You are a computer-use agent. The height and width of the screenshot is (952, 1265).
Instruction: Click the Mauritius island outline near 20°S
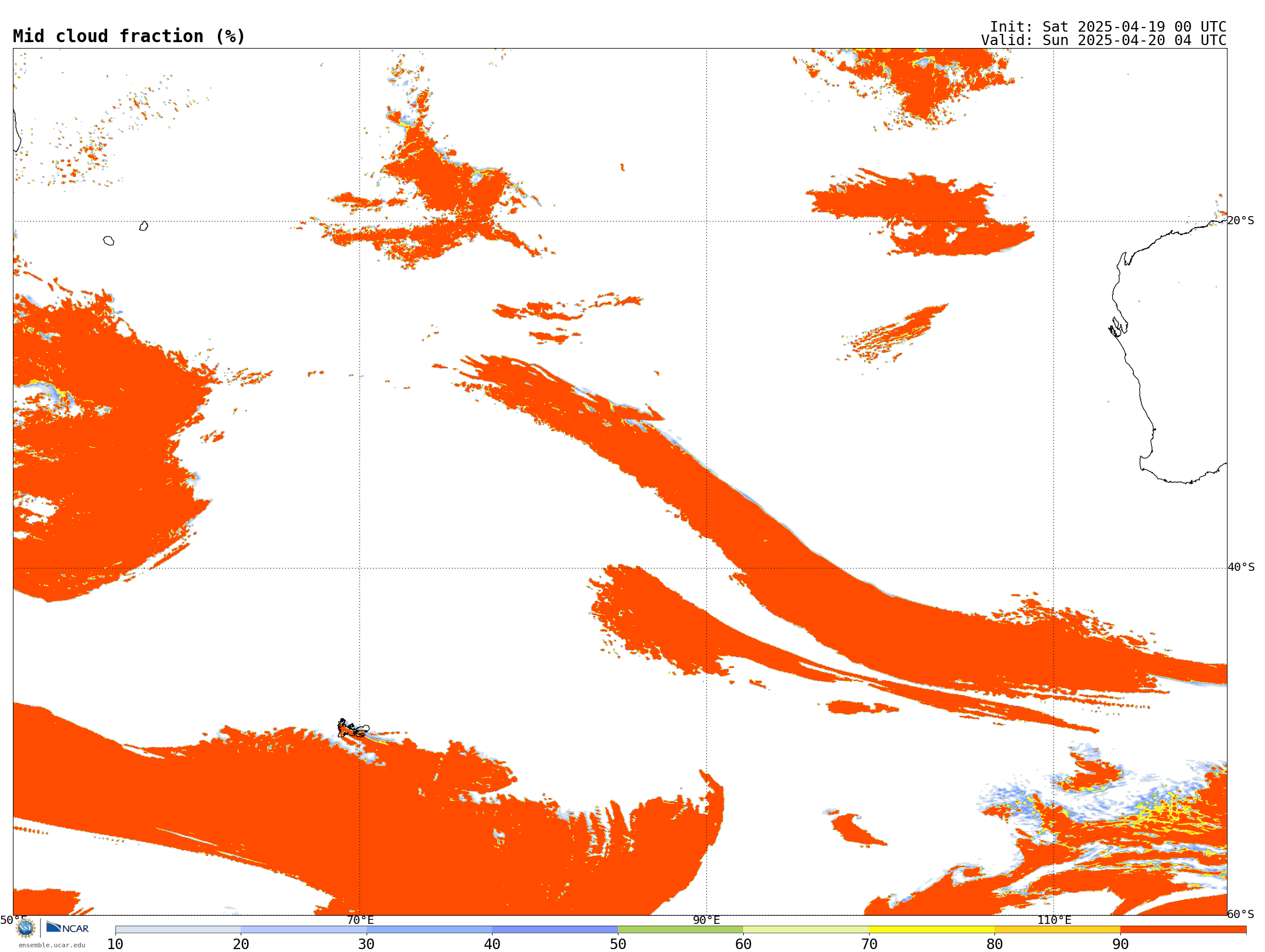(143, 226)
